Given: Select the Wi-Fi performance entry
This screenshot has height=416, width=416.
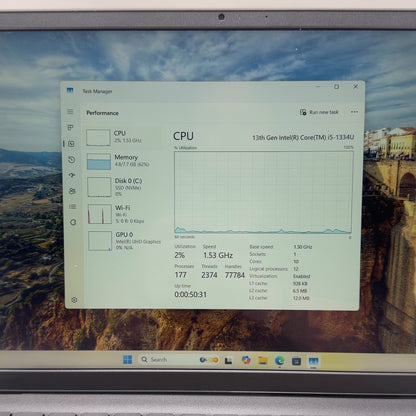Looking at the screenshot, I should click(124, 214).
